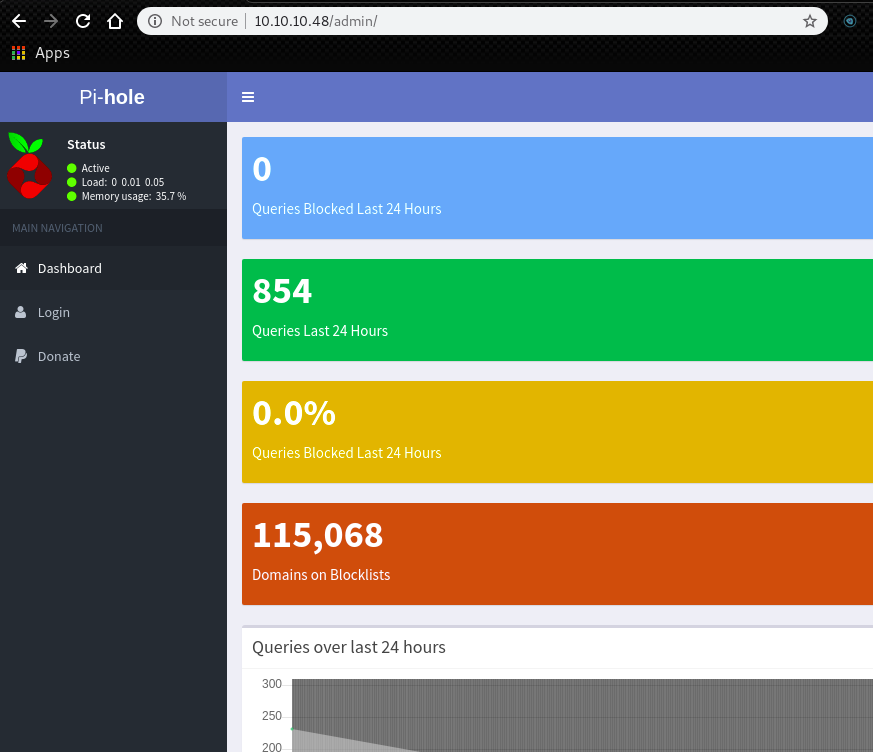Bookmark this page with the star icon

click(x=809, y=21)
